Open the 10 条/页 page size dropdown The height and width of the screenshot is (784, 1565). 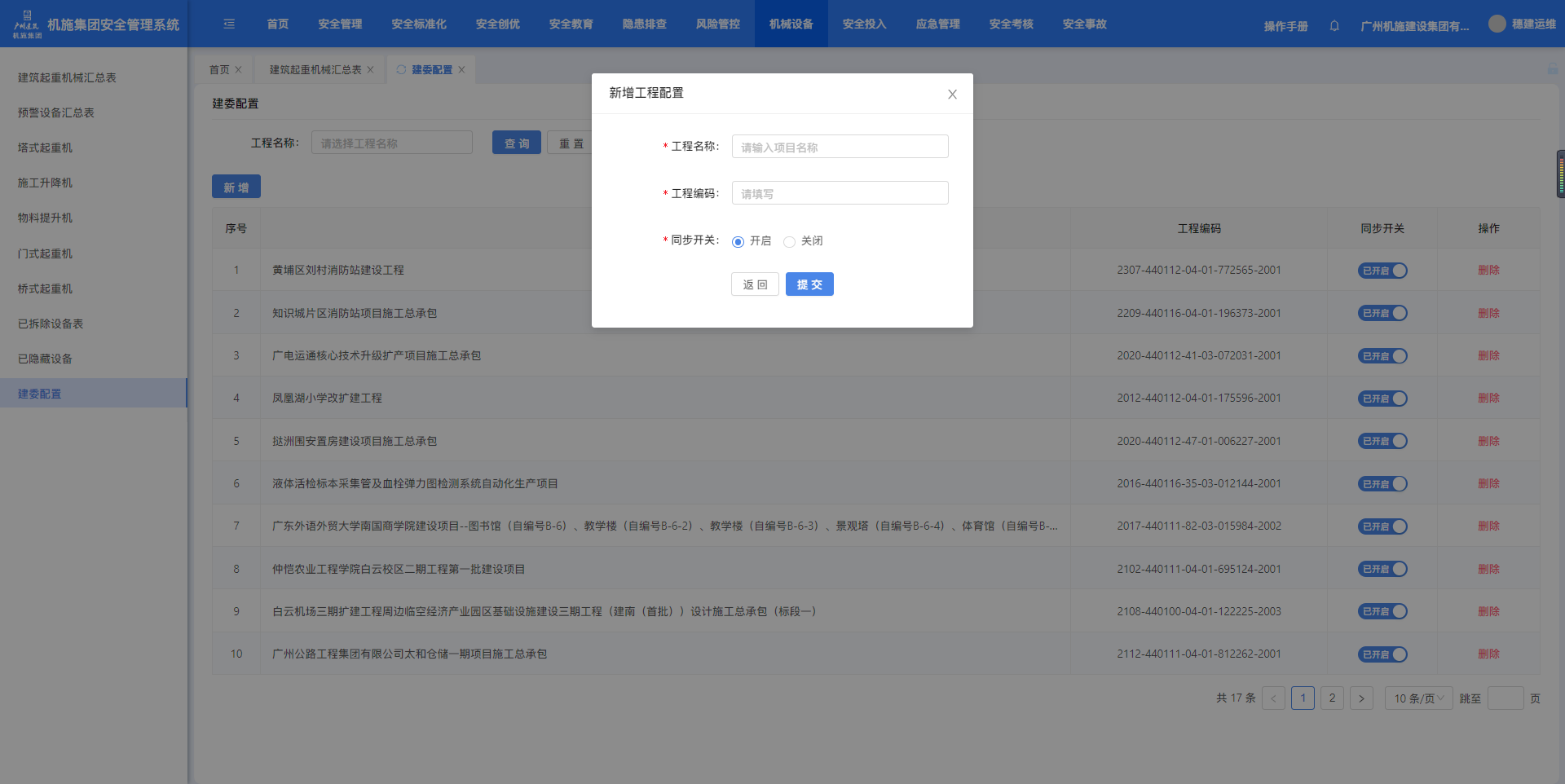1418,698
